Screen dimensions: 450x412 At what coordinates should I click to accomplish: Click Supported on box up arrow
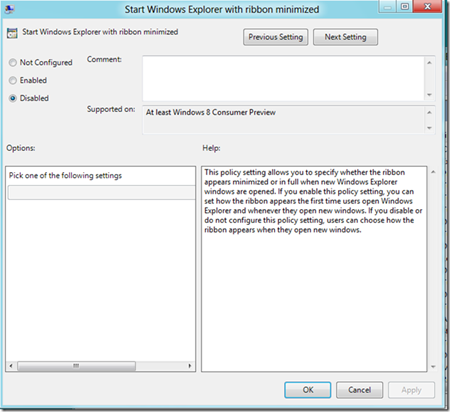click(x=429, y=113)
